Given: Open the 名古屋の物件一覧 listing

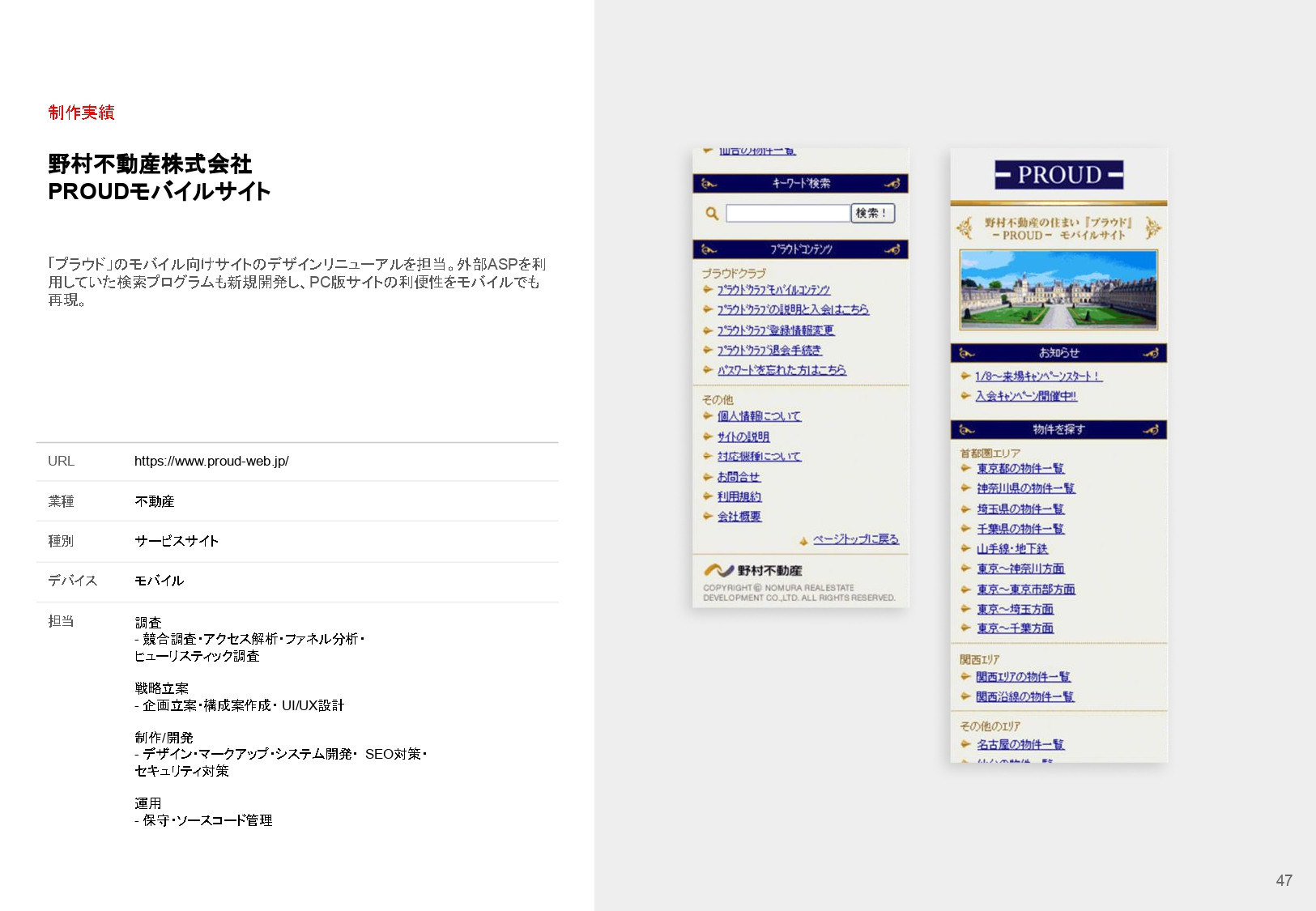Looking at the screenshot, I should pos(1019,744).
